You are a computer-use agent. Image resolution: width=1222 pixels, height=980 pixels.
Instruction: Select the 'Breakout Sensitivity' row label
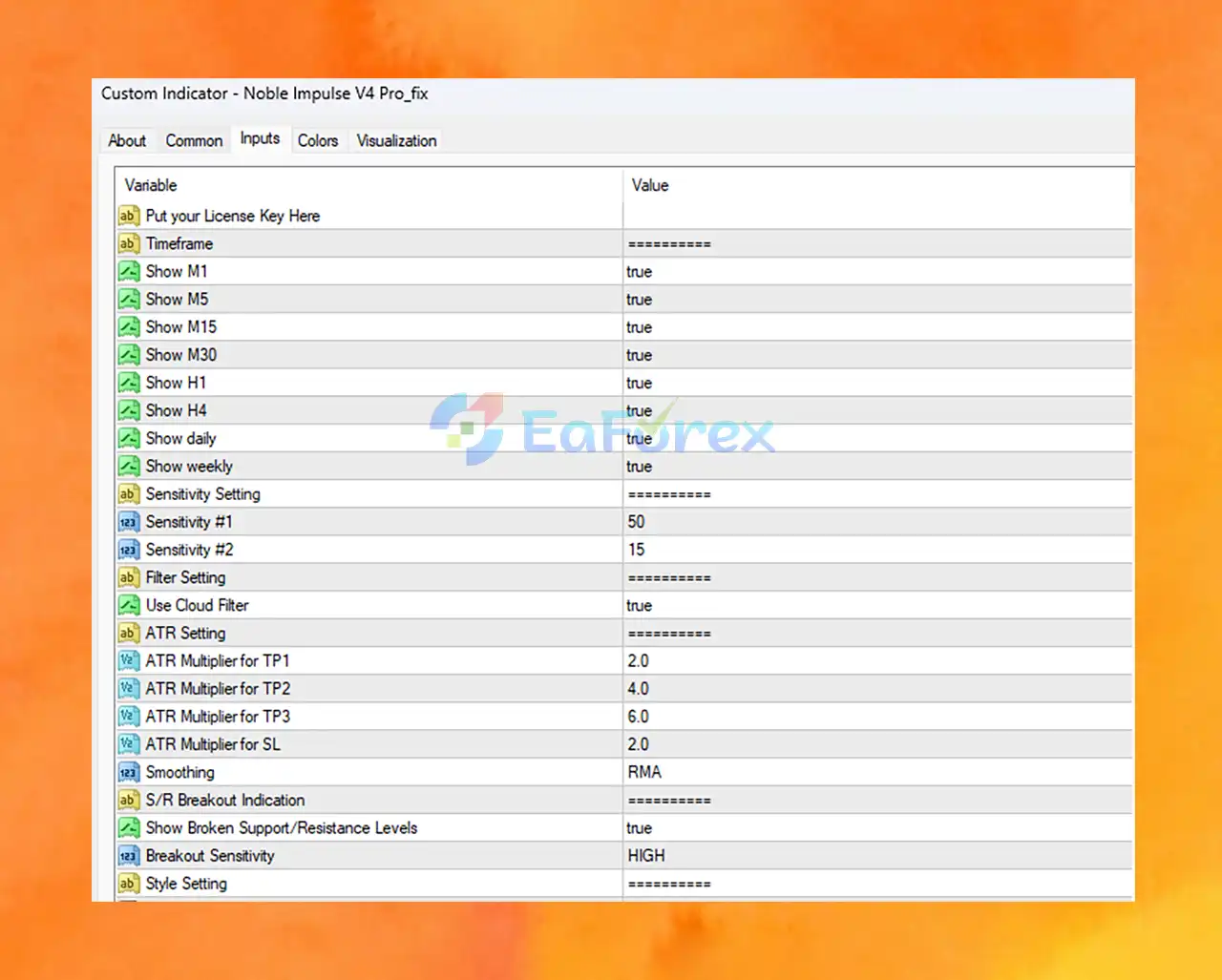pyautogui.click(x=210, y=856)
